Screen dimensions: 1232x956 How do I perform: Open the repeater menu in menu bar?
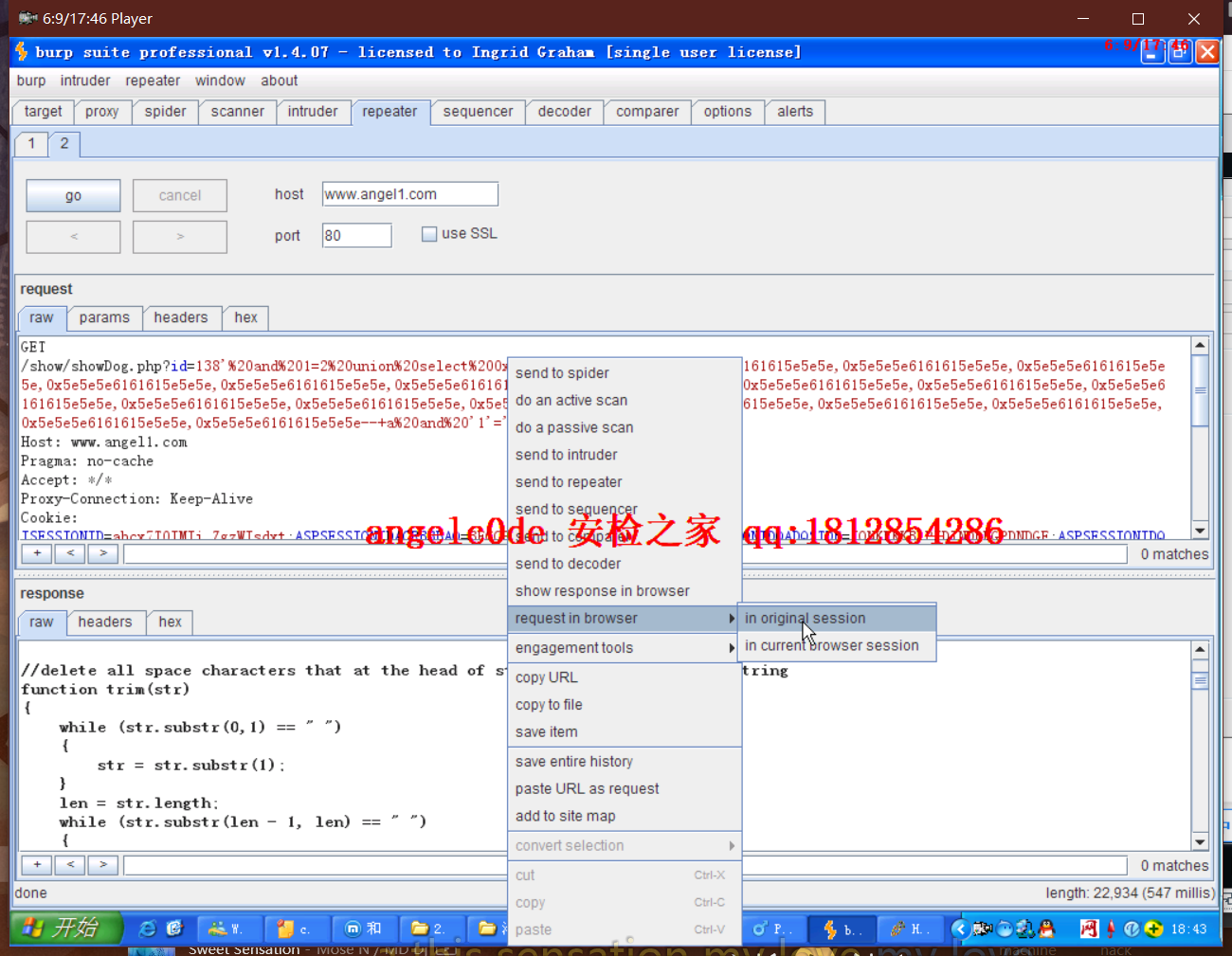coord(153,81)
